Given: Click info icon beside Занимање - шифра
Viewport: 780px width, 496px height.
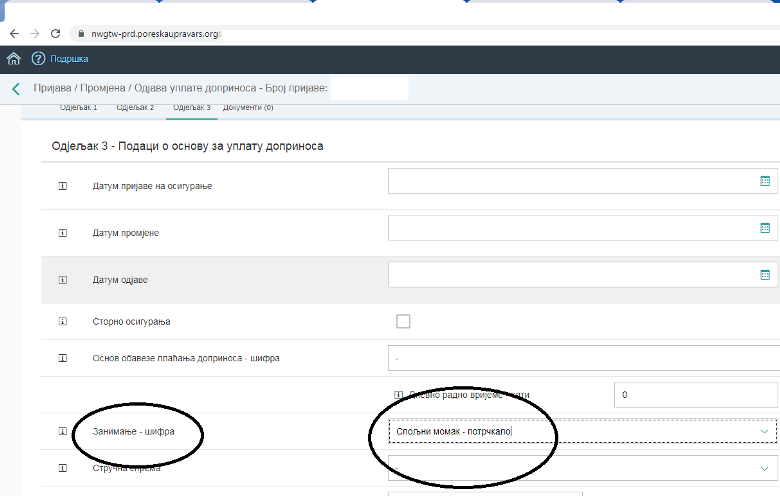Looking at the screenshot, I should pyautogui.click(x=62, y=432).
